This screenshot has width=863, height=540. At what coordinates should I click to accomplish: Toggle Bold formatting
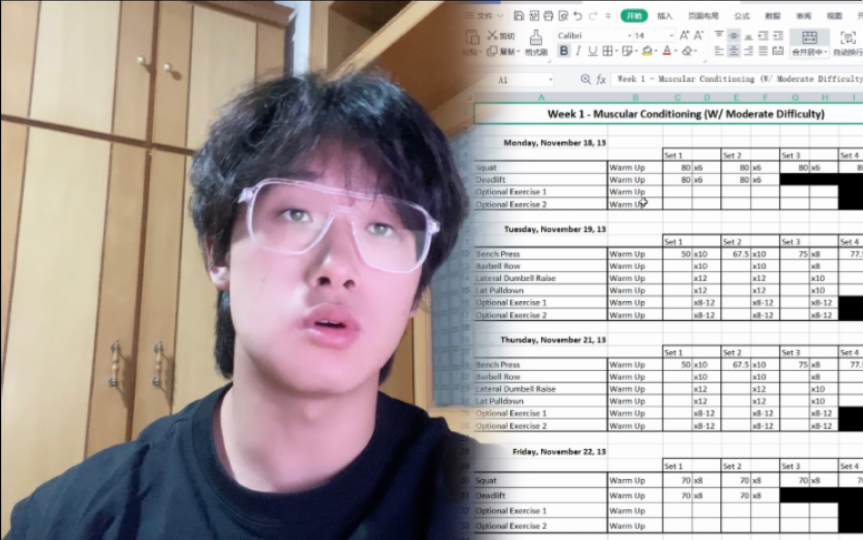564,51
